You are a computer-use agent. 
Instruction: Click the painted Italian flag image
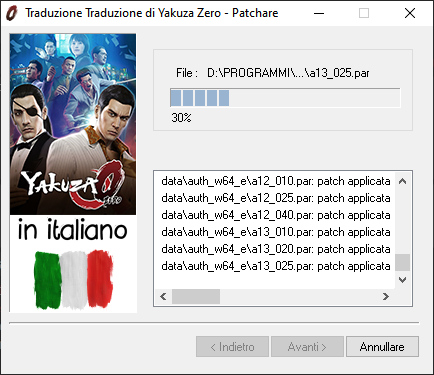point(74,280)
